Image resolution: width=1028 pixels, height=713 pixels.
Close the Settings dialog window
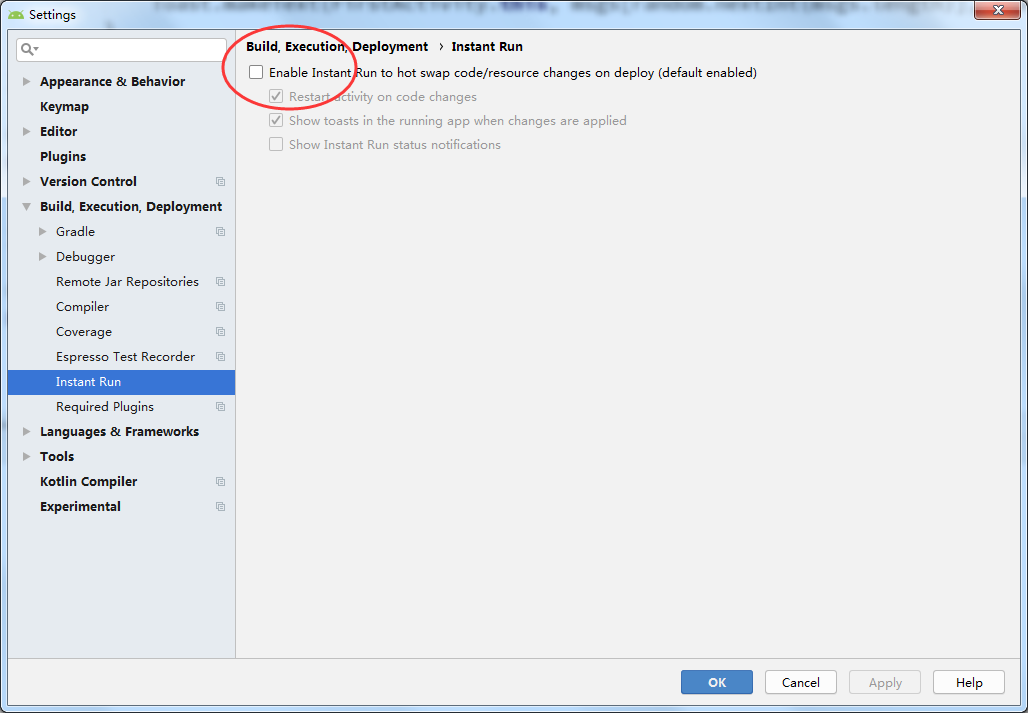(1000, 10)
